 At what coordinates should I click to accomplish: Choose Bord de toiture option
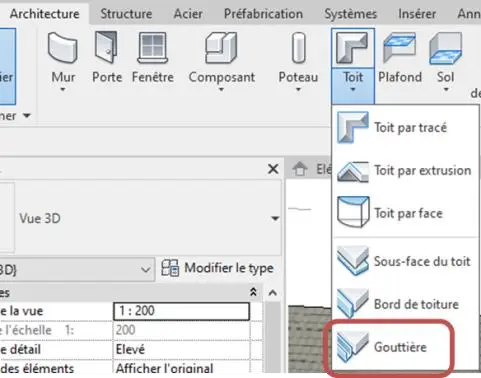pyautogui.click(x=405, y=304)
